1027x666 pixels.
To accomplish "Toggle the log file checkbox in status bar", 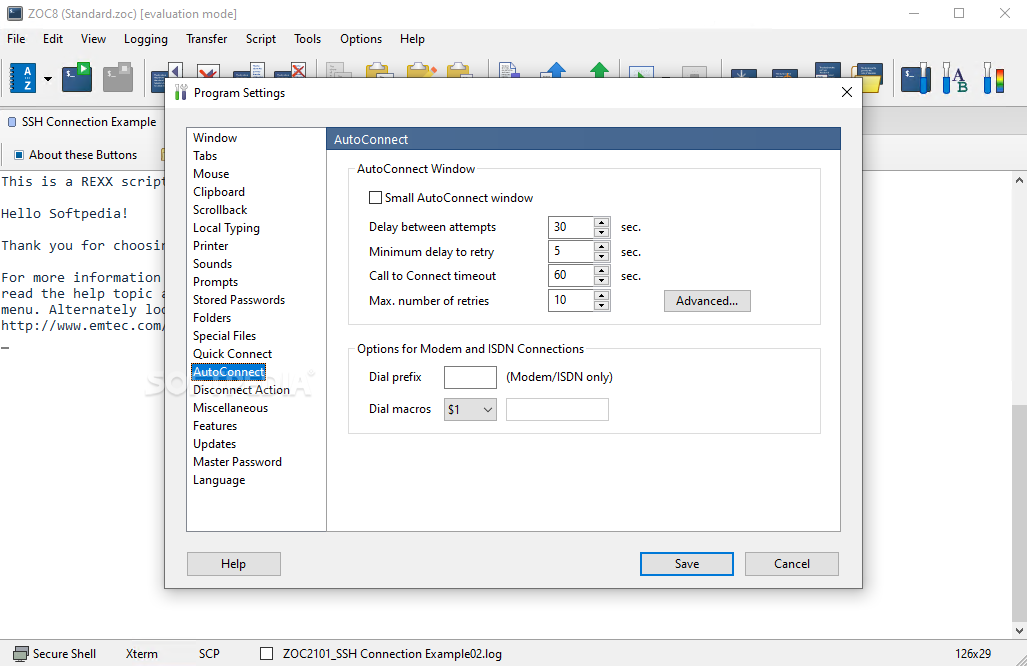I will [x=267, y=654].
